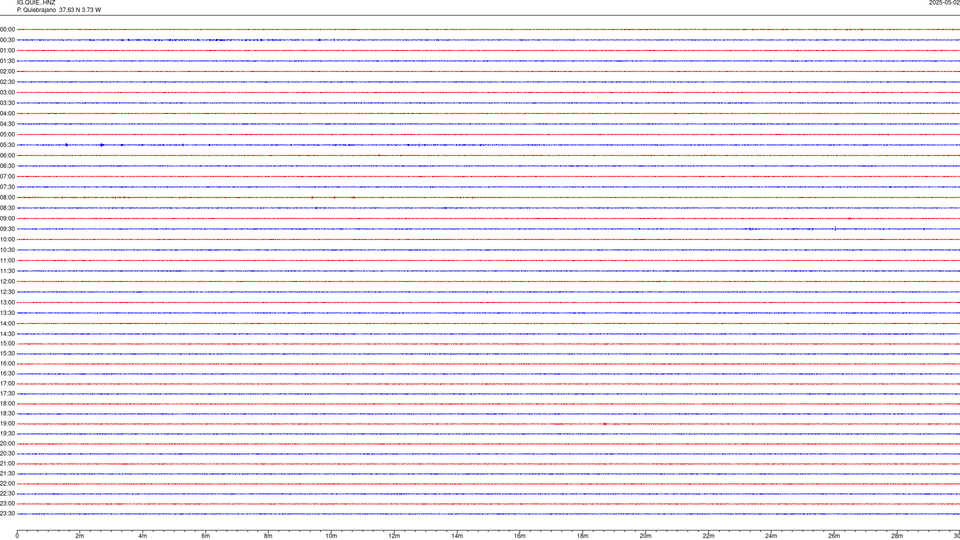Select the 18m axis tick label
This screenshot has width=960, height=540.
coord(583,536)
